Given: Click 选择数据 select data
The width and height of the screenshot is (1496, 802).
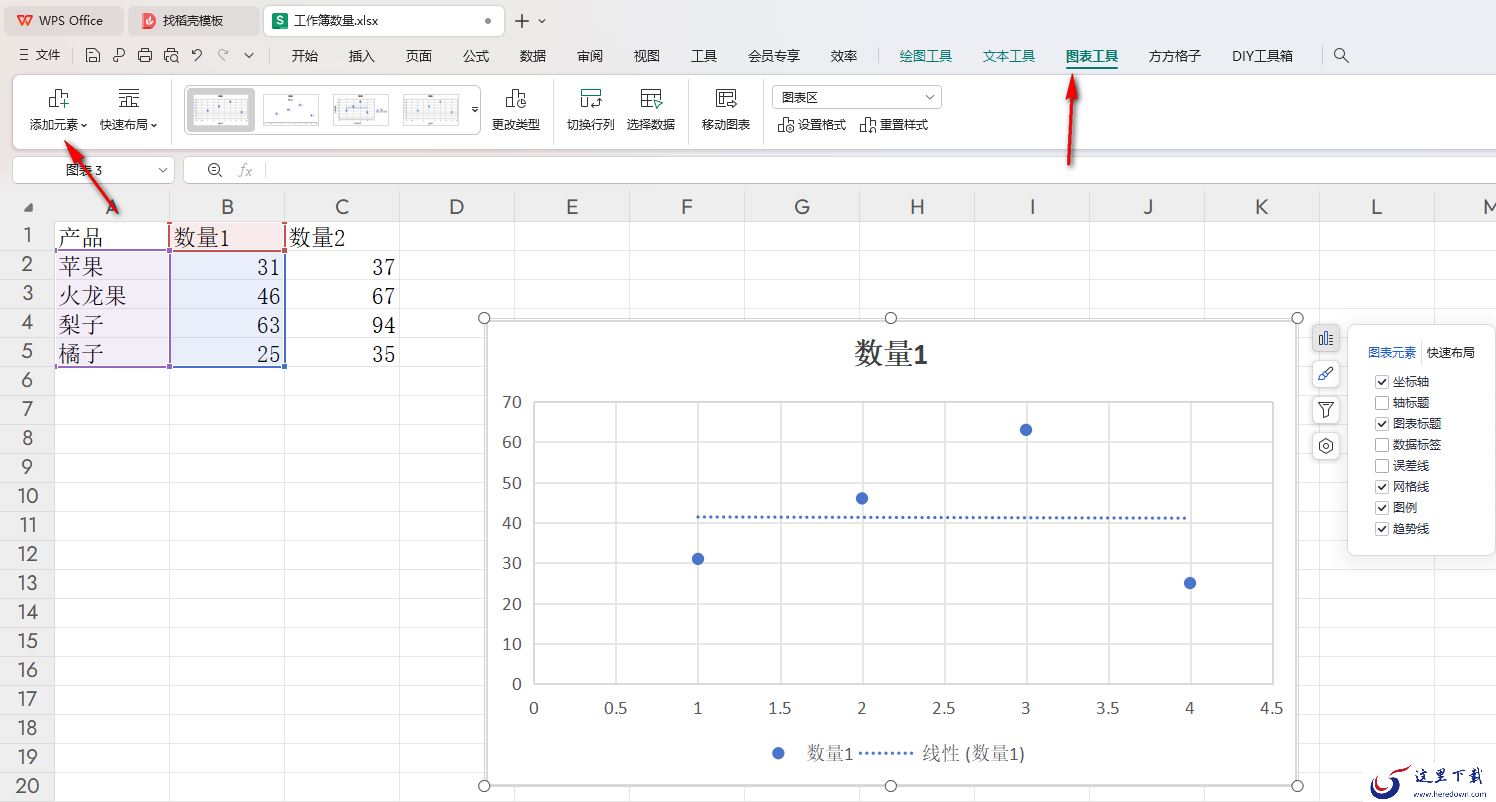Looking at the screenshot, I should tap(651, 110).
